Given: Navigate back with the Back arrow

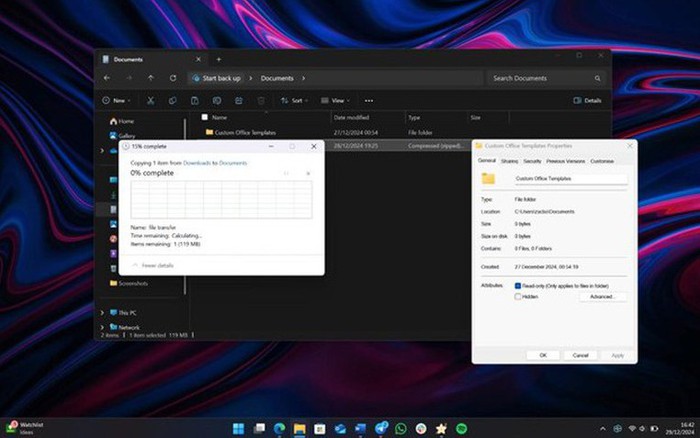Looking at the screenshot, I should tap(107, 78).
